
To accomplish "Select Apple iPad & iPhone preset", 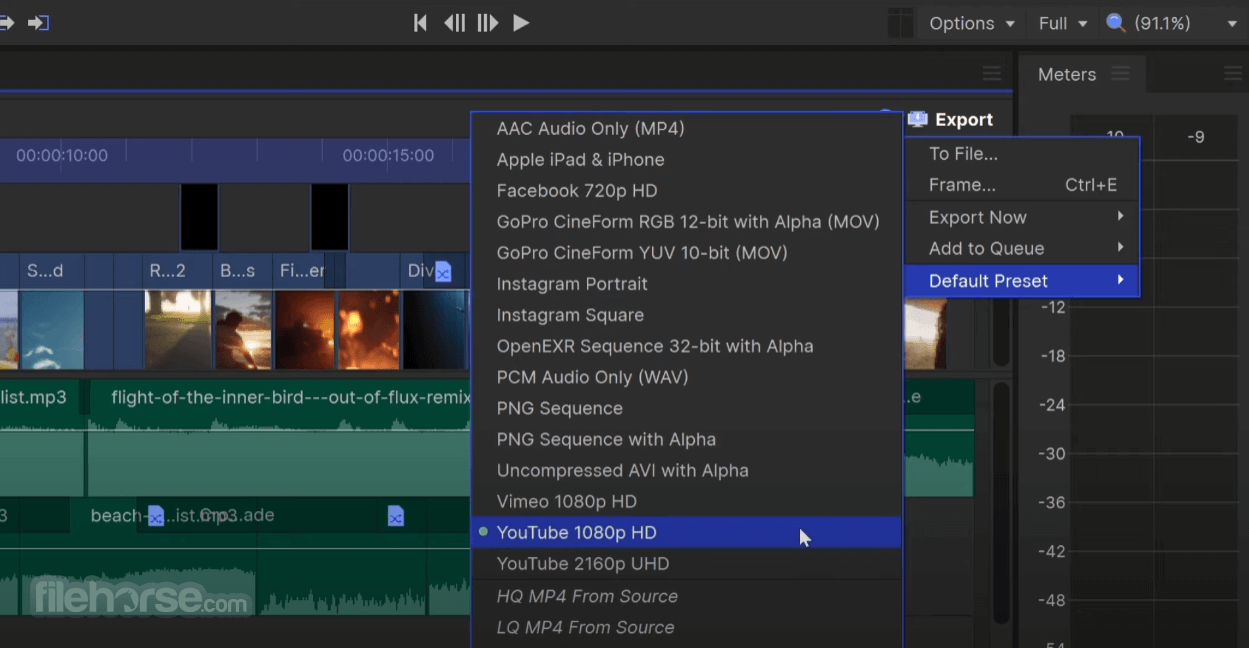I will coord(686,159).
